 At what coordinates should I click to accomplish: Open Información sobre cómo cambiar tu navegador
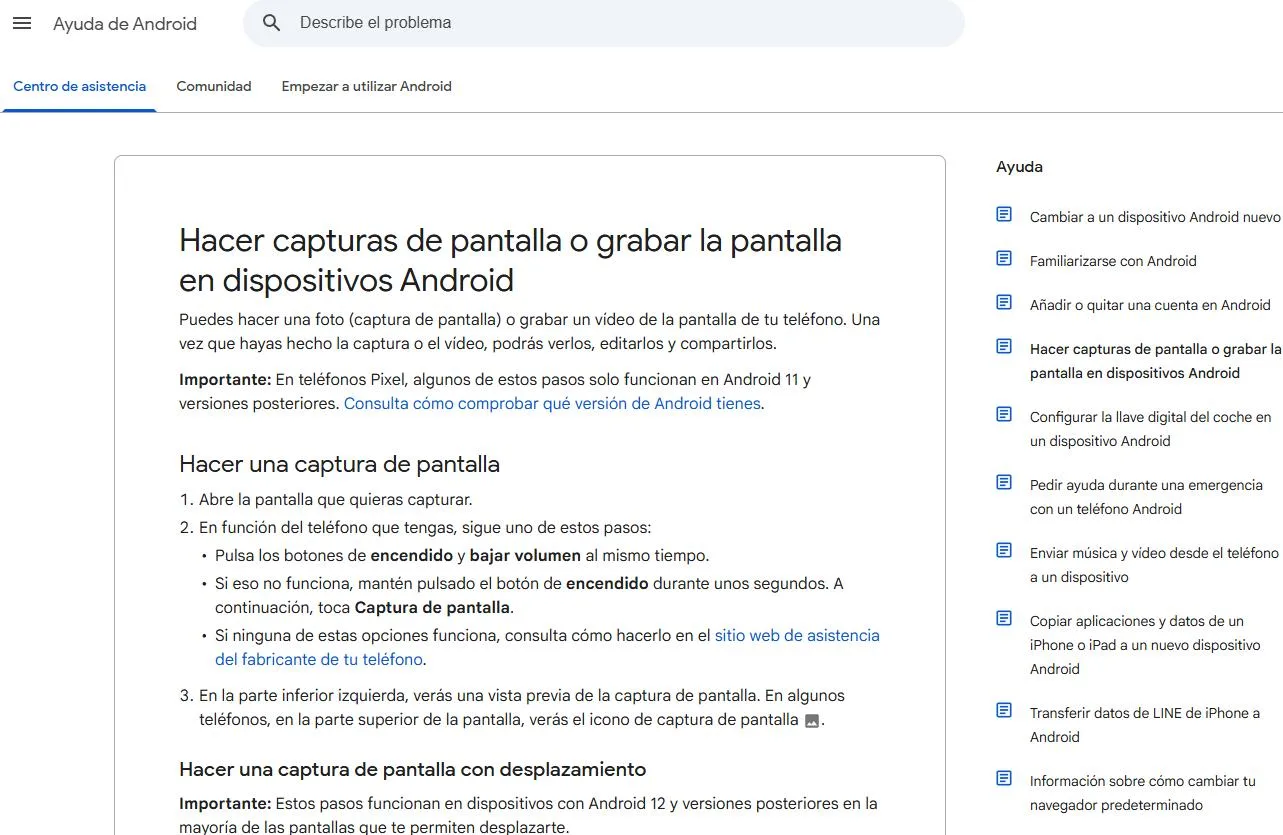(x=1143, y=793)
